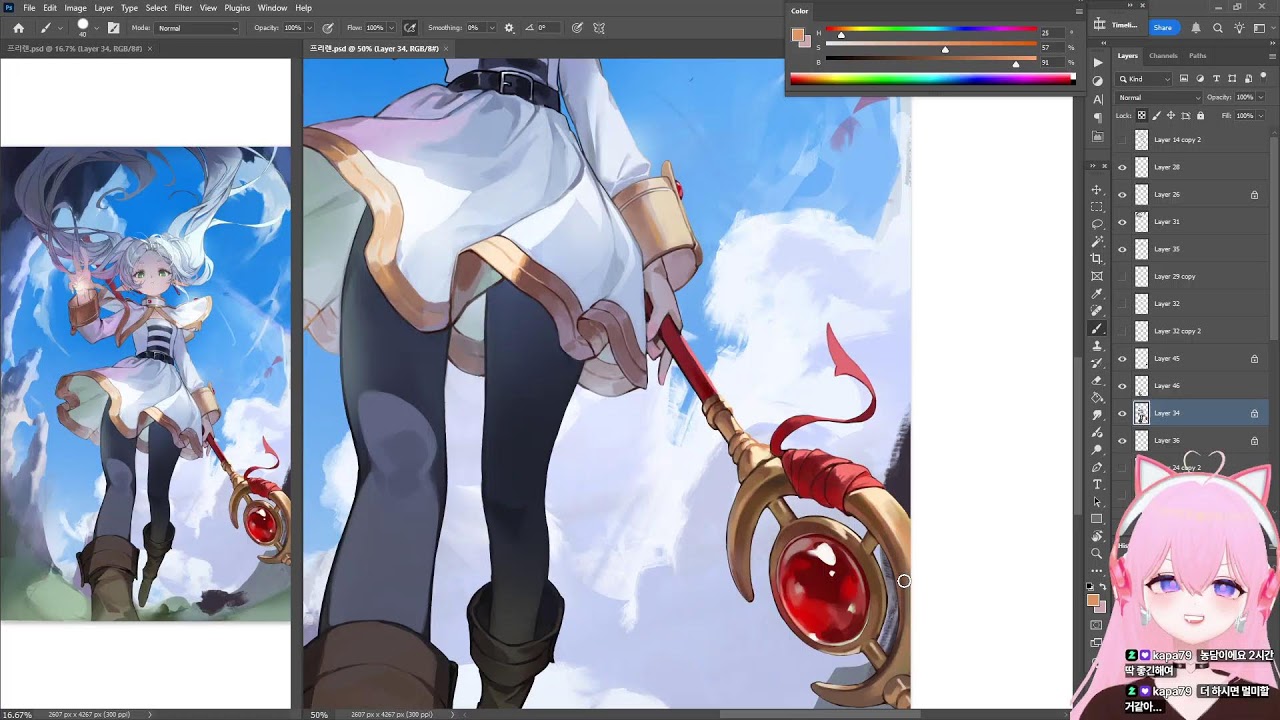Open notifications bell icon

[x=1196, y=28]
